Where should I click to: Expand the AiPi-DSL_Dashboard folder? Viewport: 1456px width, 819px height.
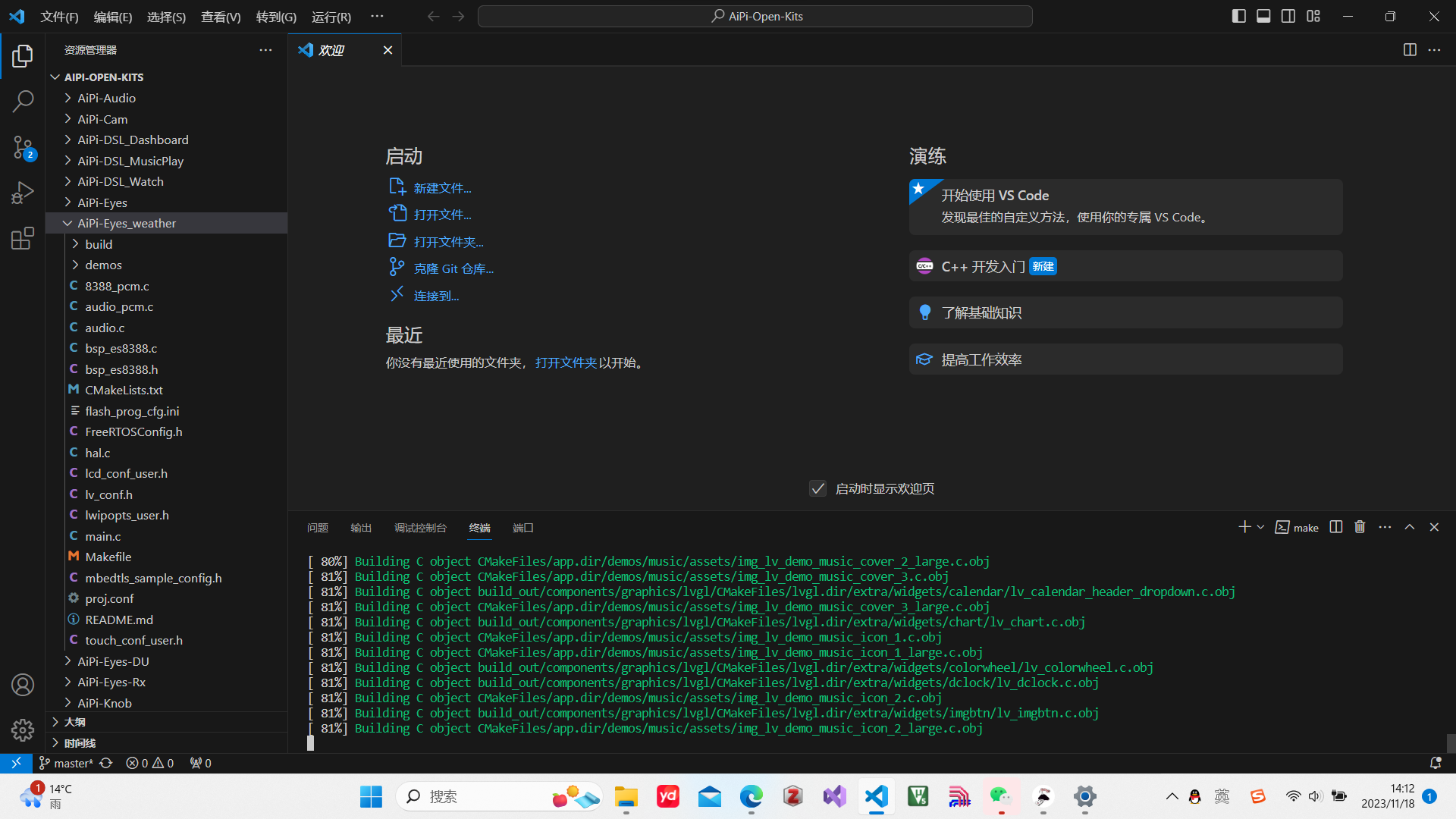(167, 140)
